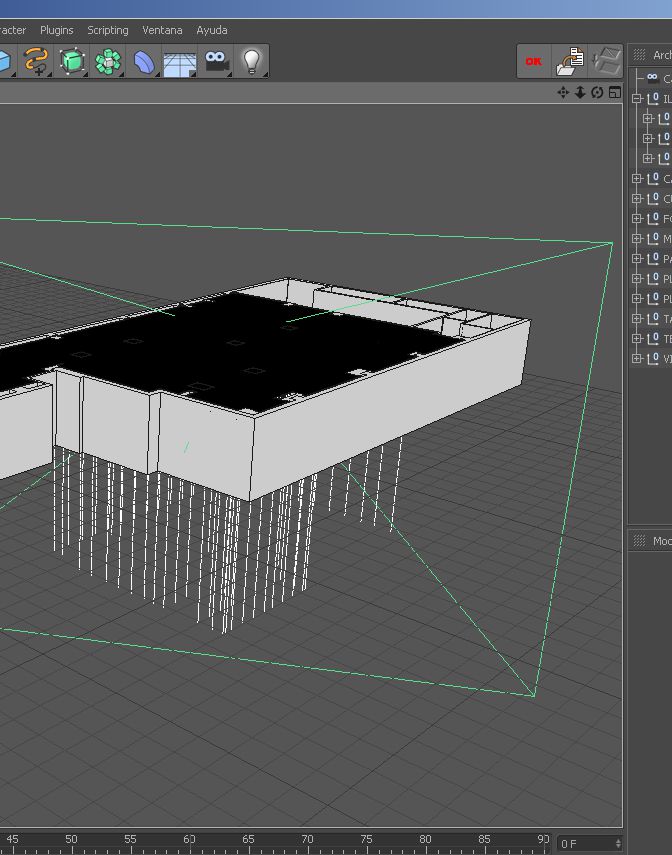
Task: Expand the FO object group
Action: coord(636,219)
